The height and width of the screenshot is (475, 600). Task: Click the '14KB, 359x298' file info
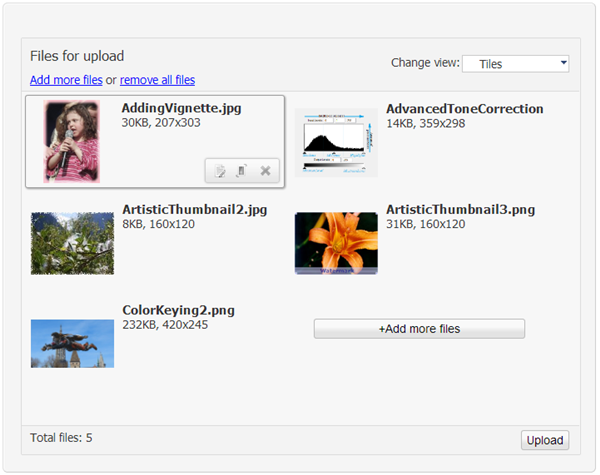[x=426, y=124]
